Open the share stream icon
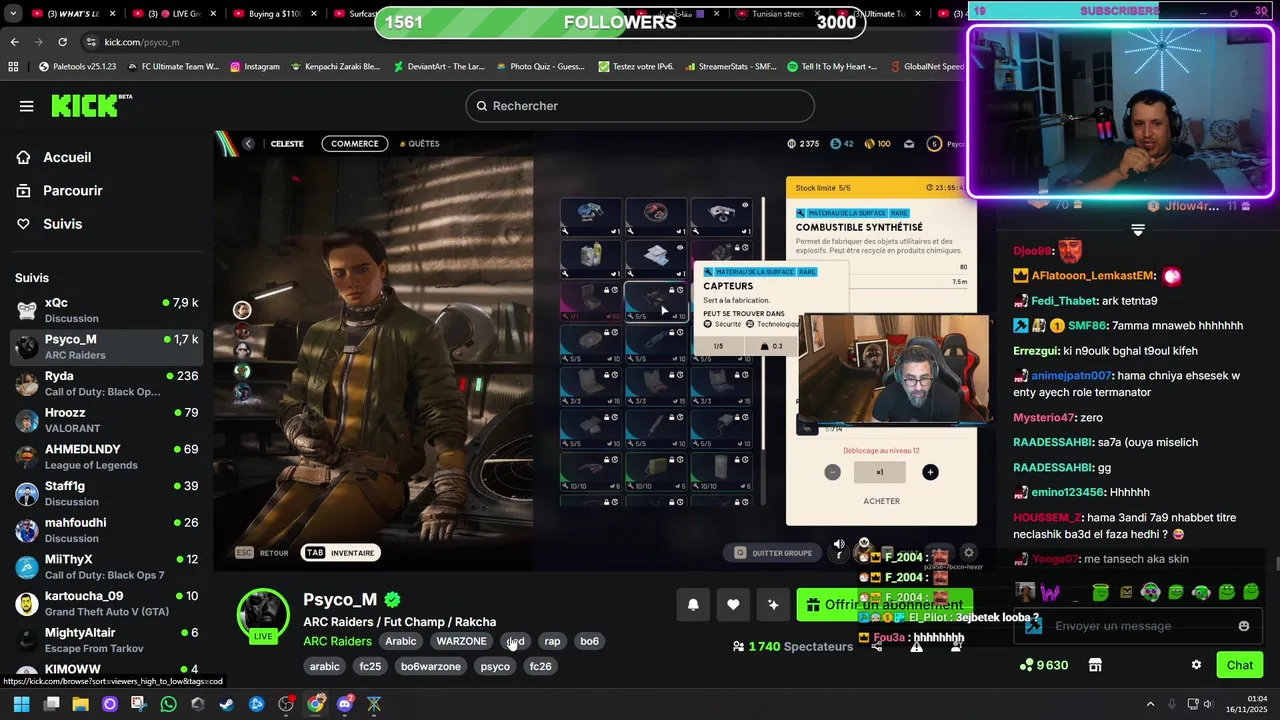This screenshot has width=1280, height=720. click(x=877, y=647)
